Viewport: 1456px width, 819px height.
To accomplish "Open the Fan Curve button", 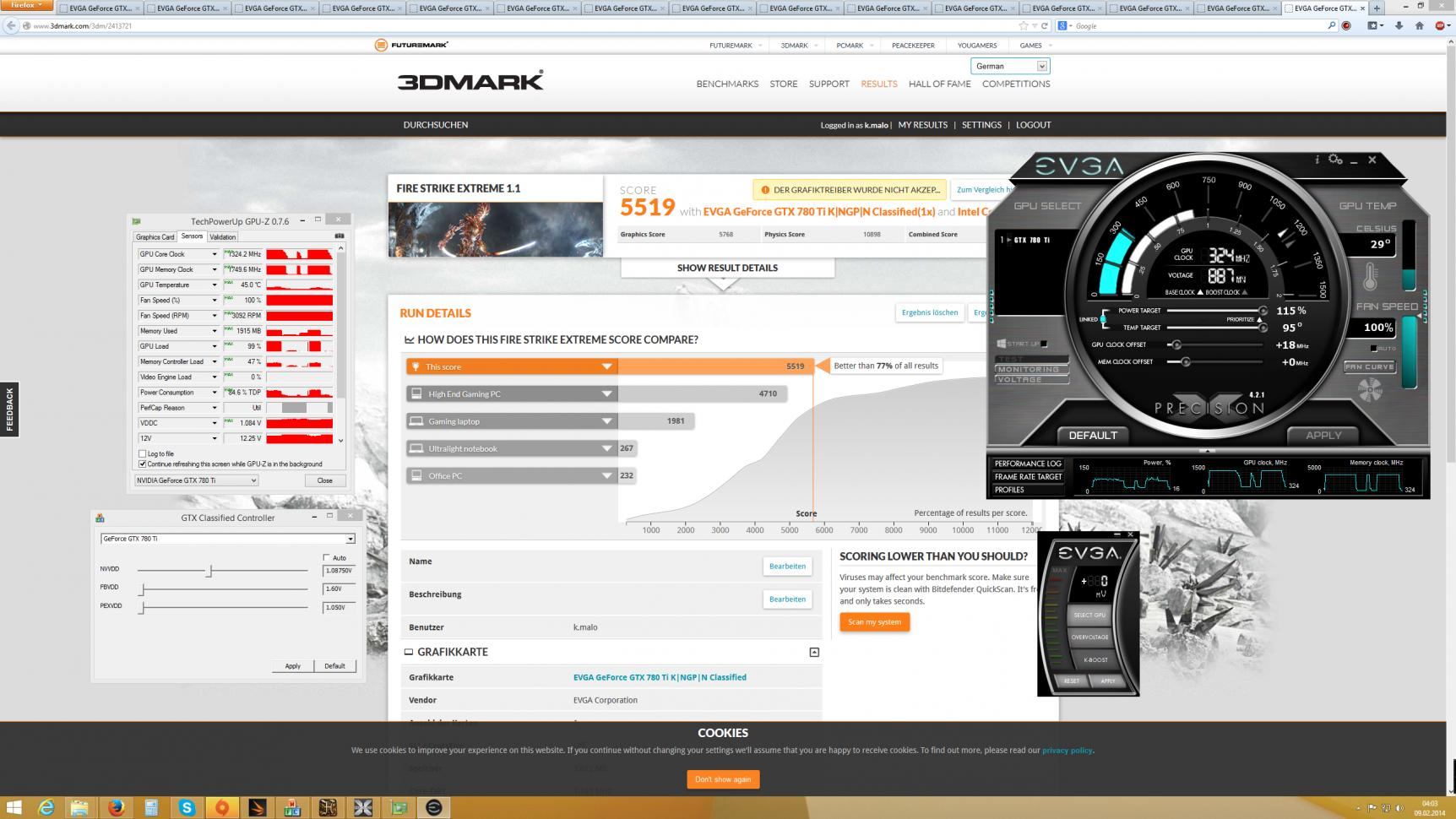I will pyautogui.click(x=1370, y=366).
